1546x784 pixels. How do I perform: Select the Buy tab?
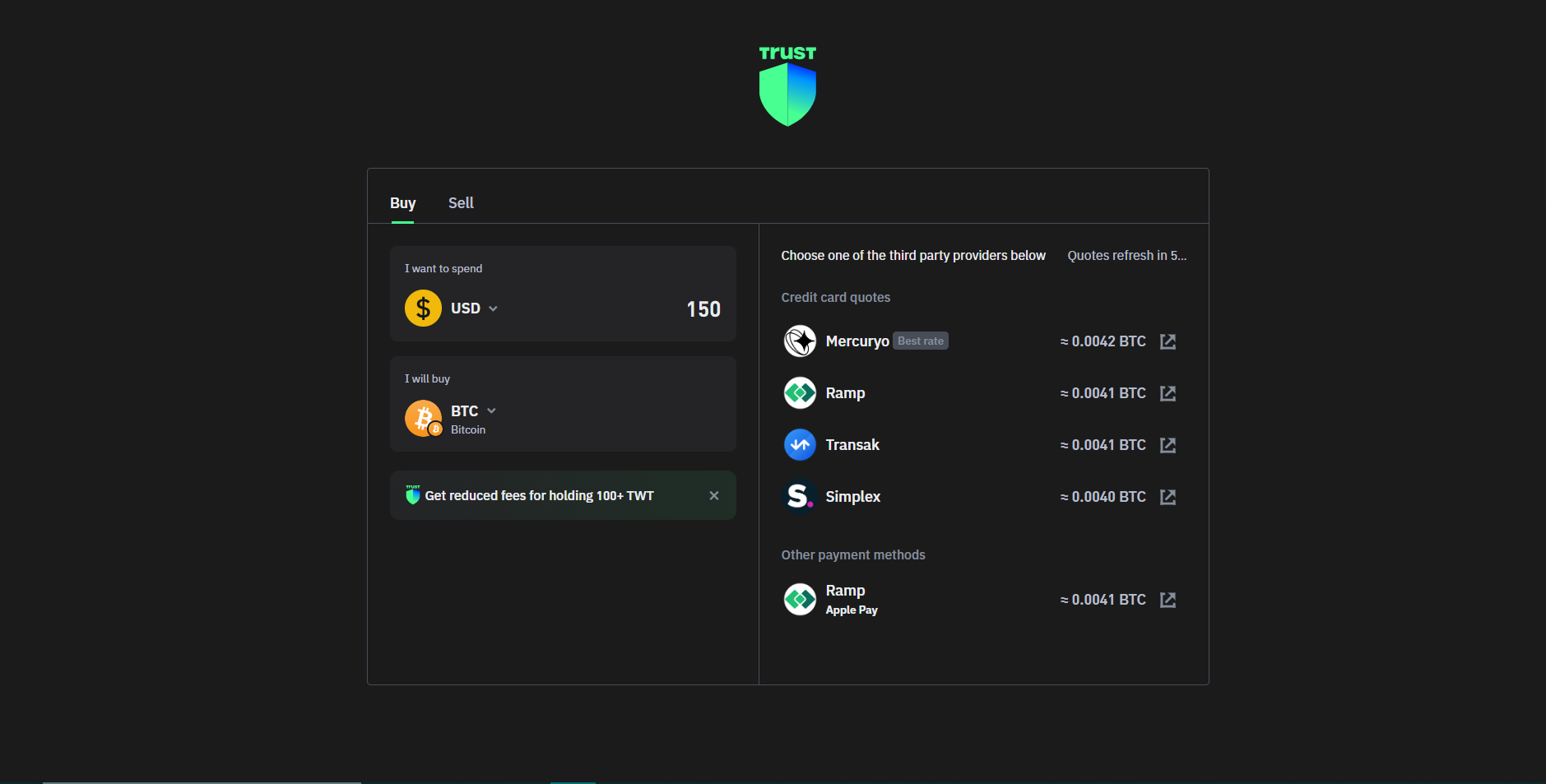tap(402, 202)
